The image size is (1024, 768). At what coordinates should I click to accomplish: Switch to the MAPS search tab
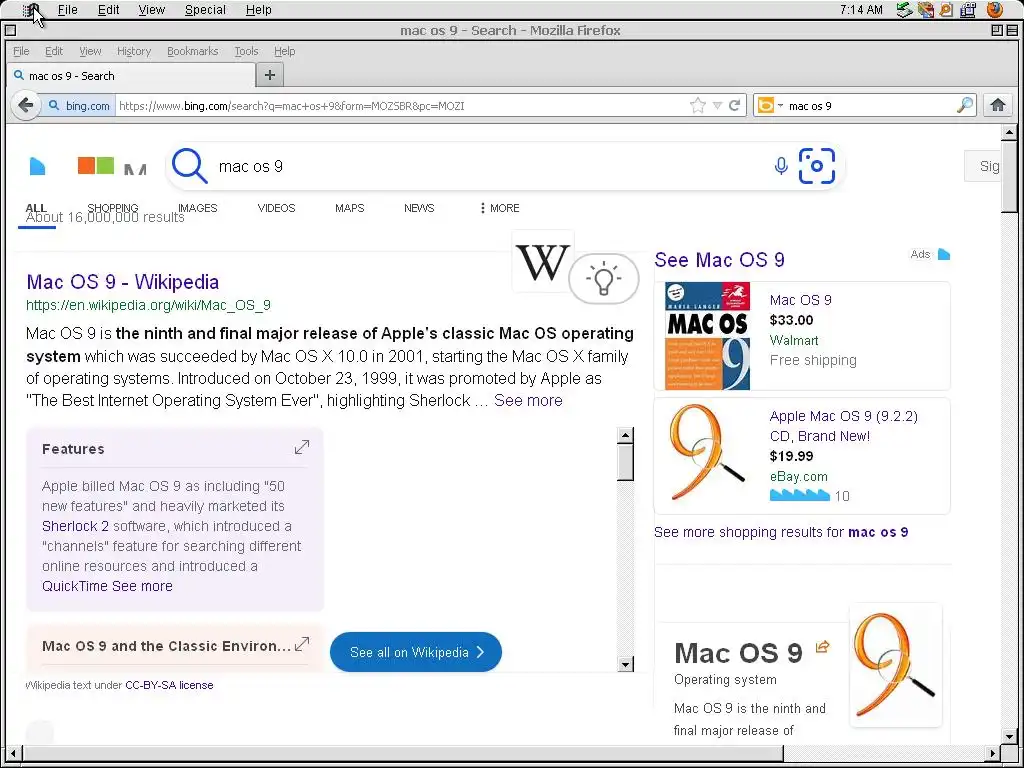coord(349,208)
